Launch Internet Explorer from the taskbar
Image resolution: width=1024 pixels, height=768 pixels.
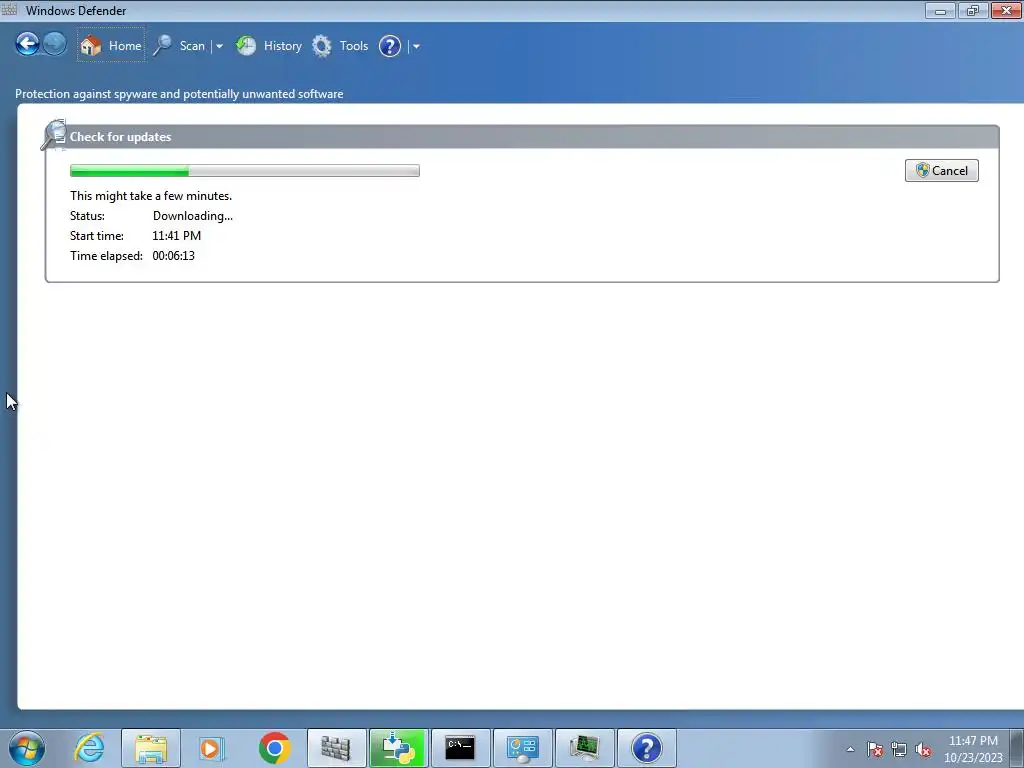[x=89, y=748]
